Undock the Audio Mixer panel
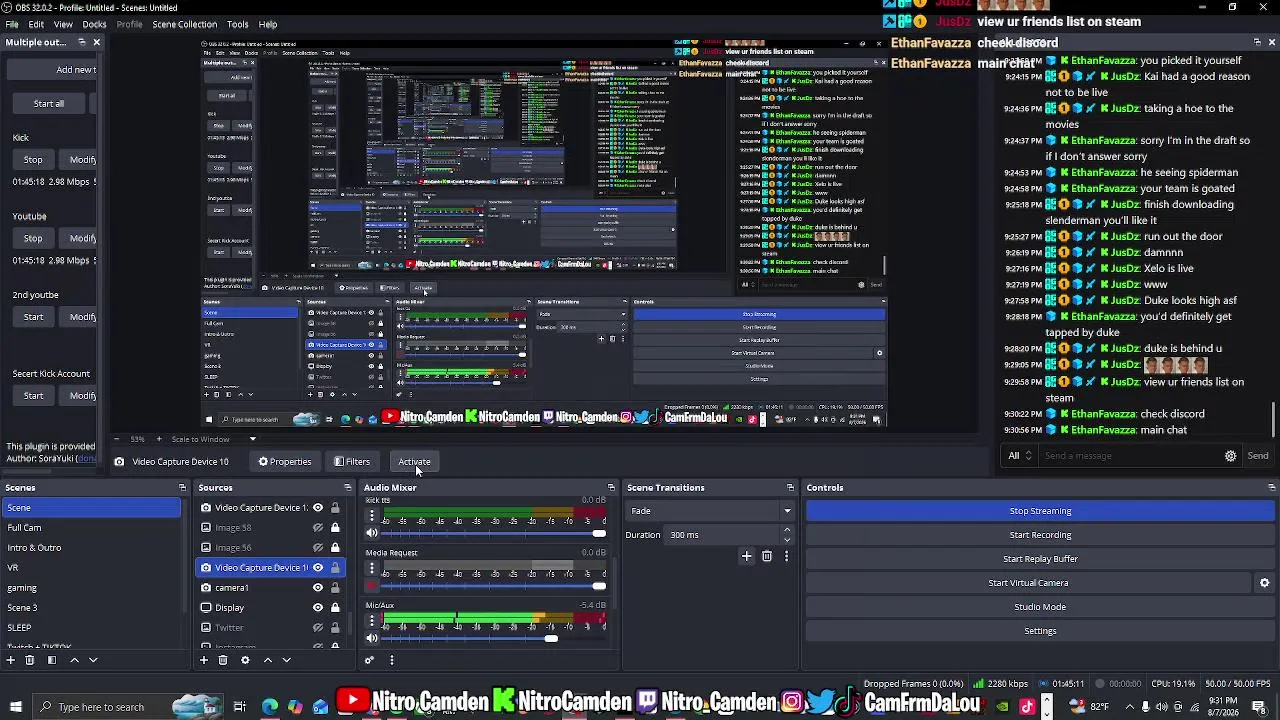1280x720 pixels. click(611, 488)
